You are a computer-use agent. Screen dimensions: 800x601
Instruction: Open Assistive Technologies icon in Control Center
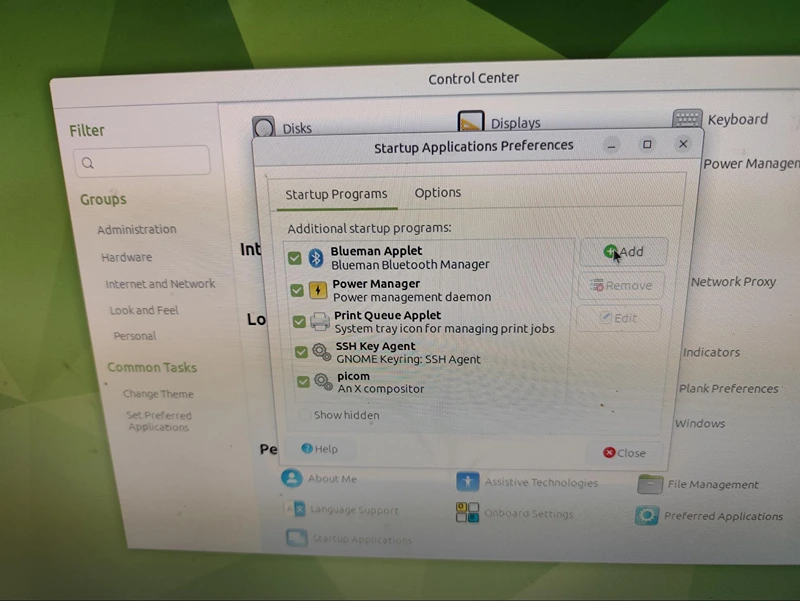pos(467,481)
